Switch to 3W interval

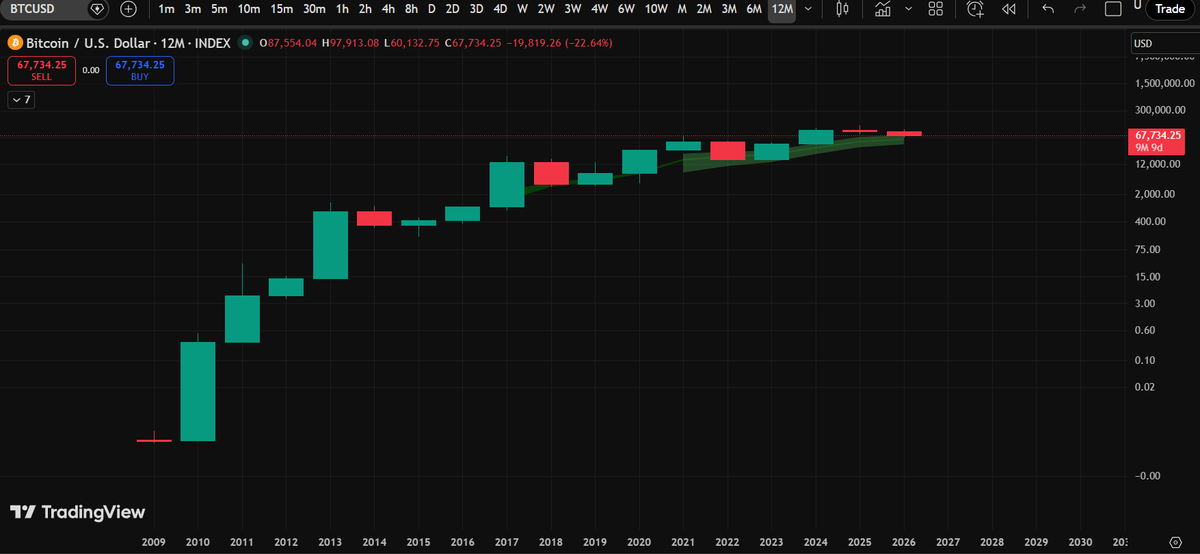[x=573, y=9]
